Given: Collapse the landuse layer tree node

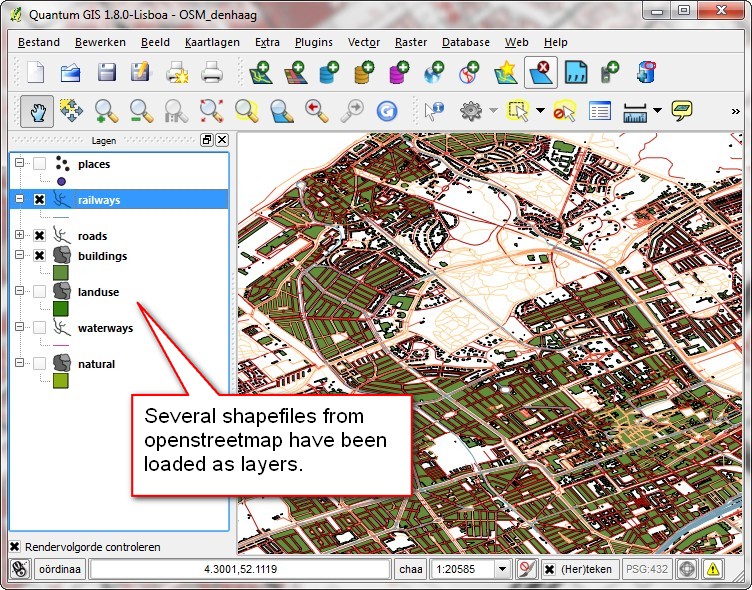Looking at the screenshot, I should 19,291.
